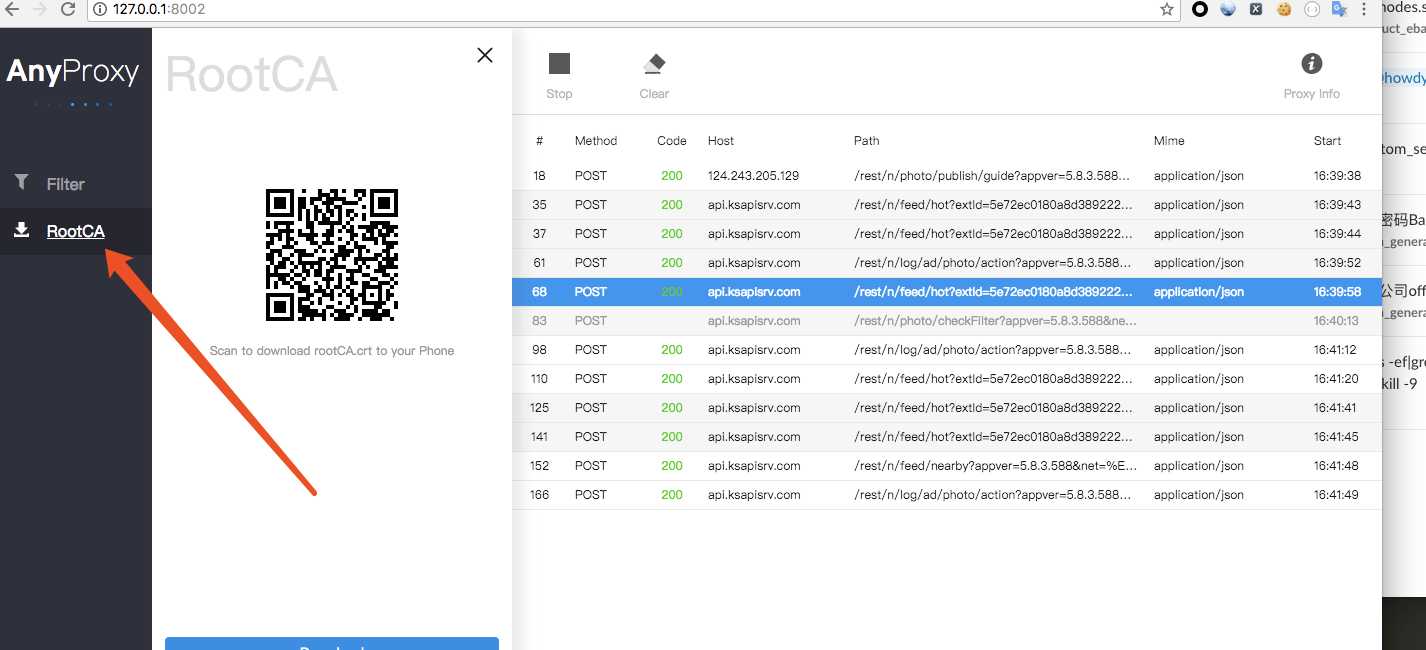Click the site info icon in address bar
1426x650 pixels.
[100, 9]
